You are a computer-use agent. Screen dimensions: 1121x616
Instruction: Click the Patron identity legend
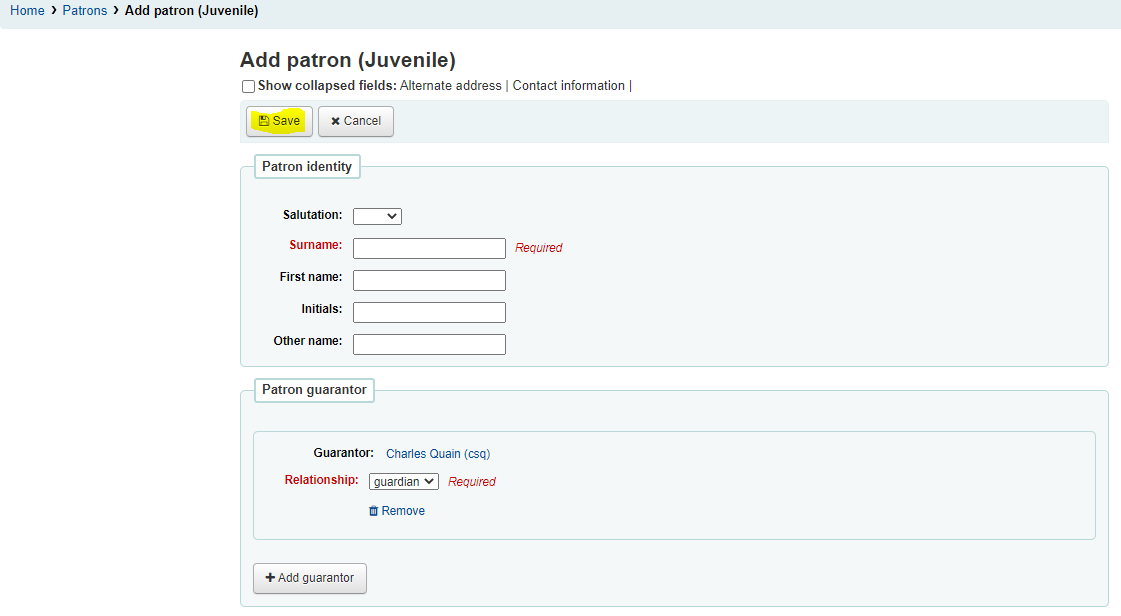coord(307,167)
